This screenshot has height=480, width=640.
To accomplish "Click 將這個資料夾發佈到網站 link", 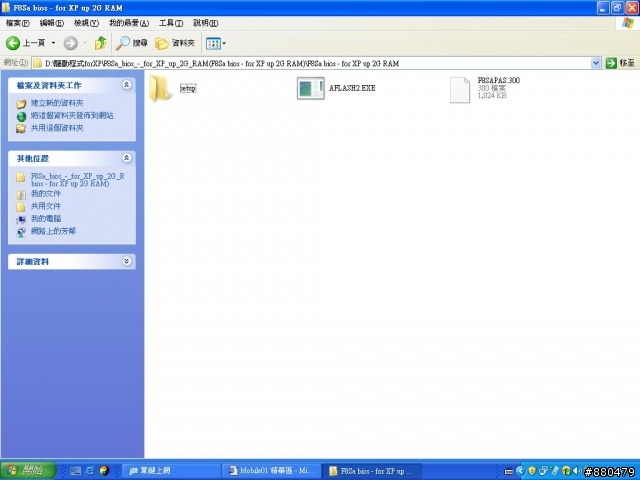I will coord(72,116).
